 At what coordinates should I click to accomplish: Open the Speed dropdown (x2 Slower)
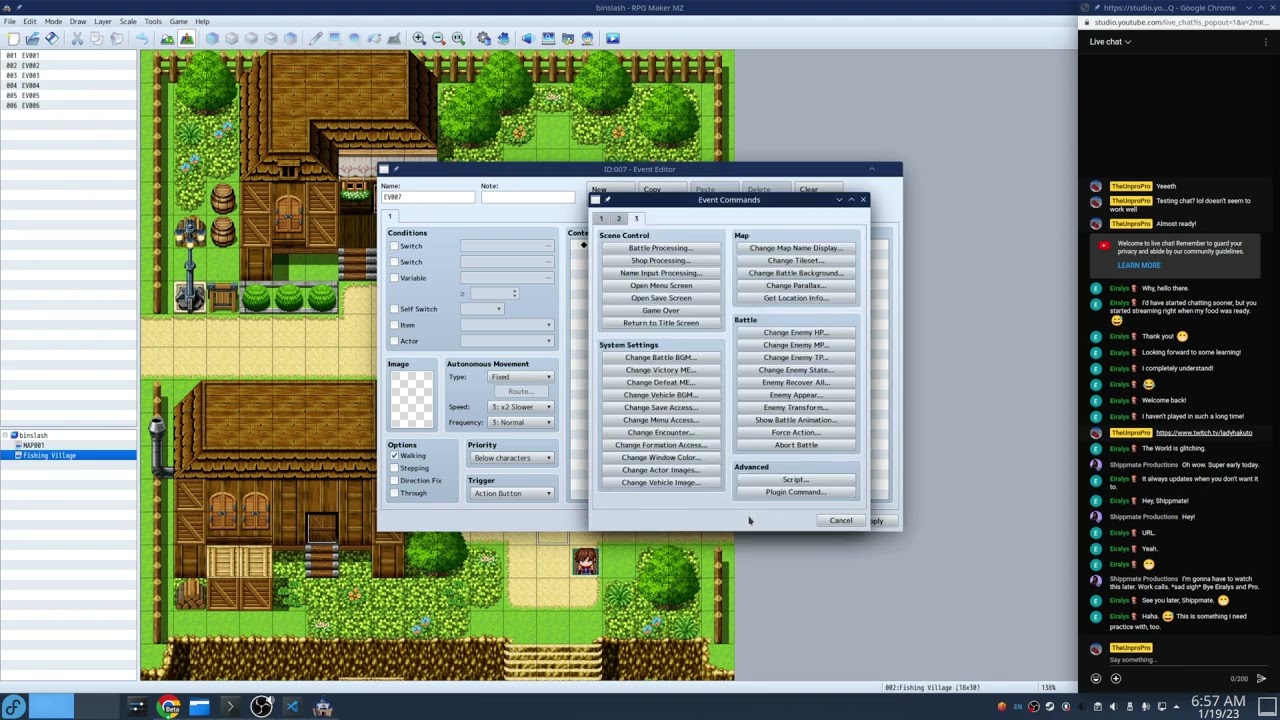[x=521, y=407]
